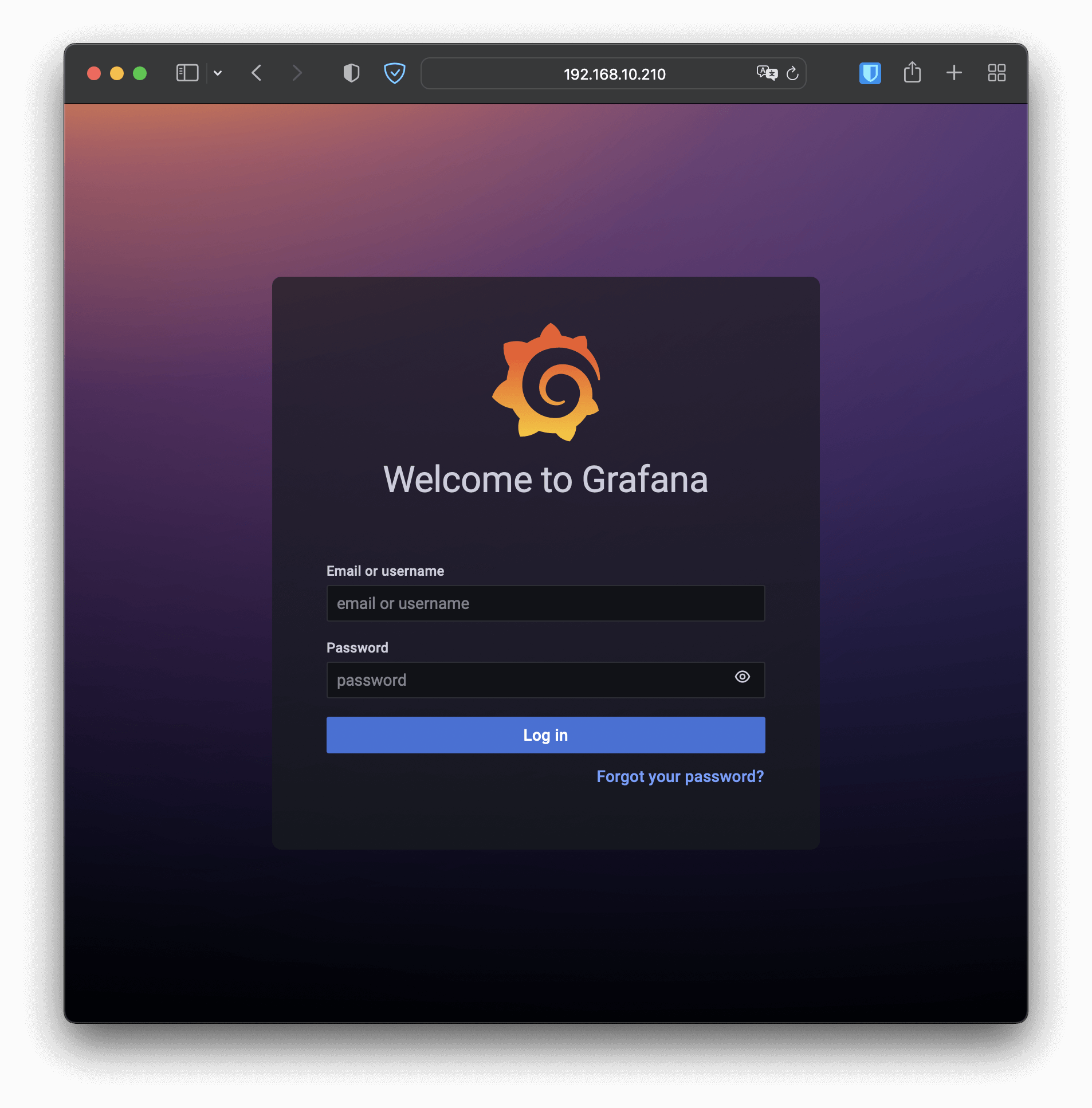
Task: Focus the Email or username field
Action: pyautogui.click(x=545, y=603)
